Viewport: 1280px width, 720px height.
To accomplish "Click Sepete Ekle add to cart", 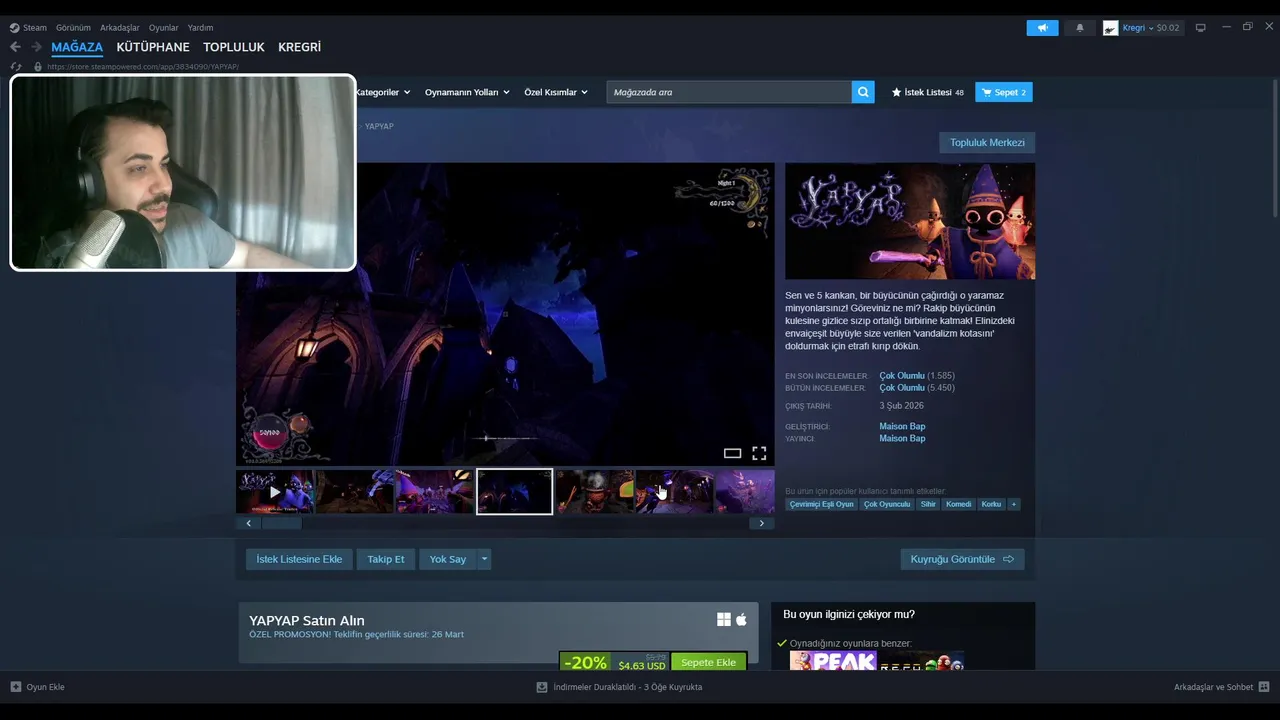I will coord(708,663).
